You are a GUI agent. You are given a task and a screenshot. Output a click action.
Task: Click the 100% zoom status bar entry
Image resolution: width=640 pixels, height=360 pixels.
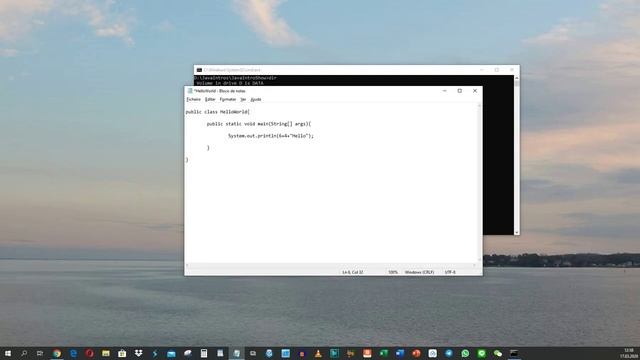click(393, 272)
